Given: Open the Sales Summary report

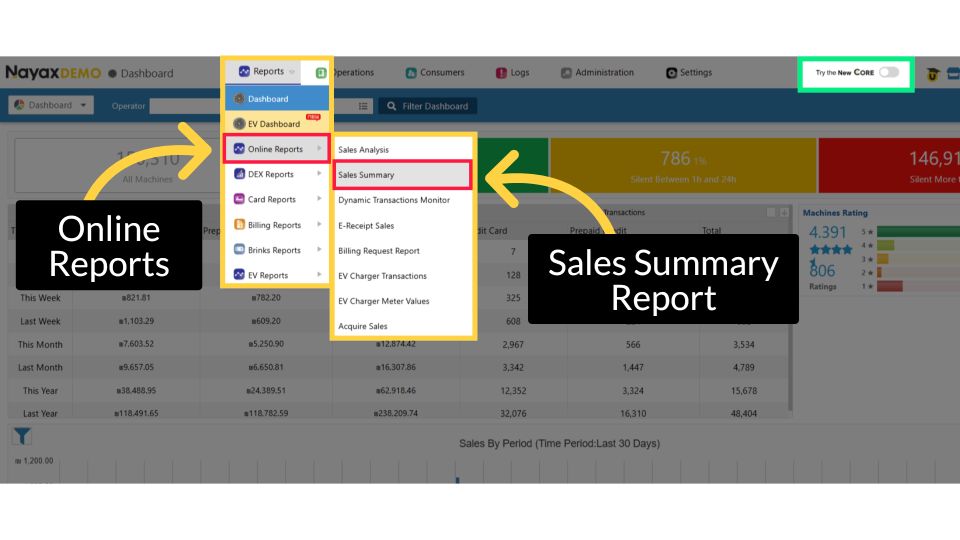Looking at the screenshot, I should (x=403, y=174).
